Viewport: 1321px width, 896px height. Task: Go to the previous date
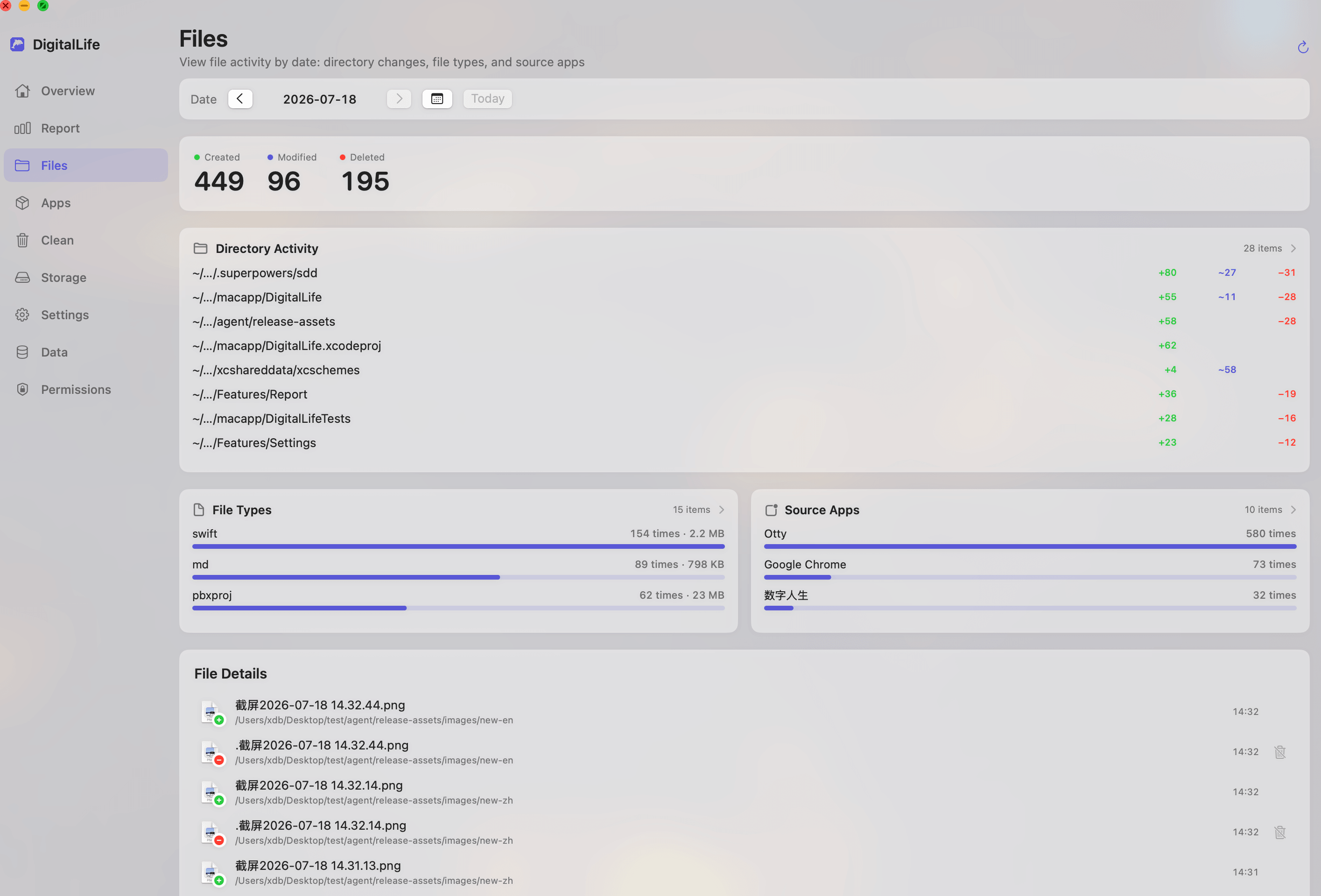click(x=240, y=99)
